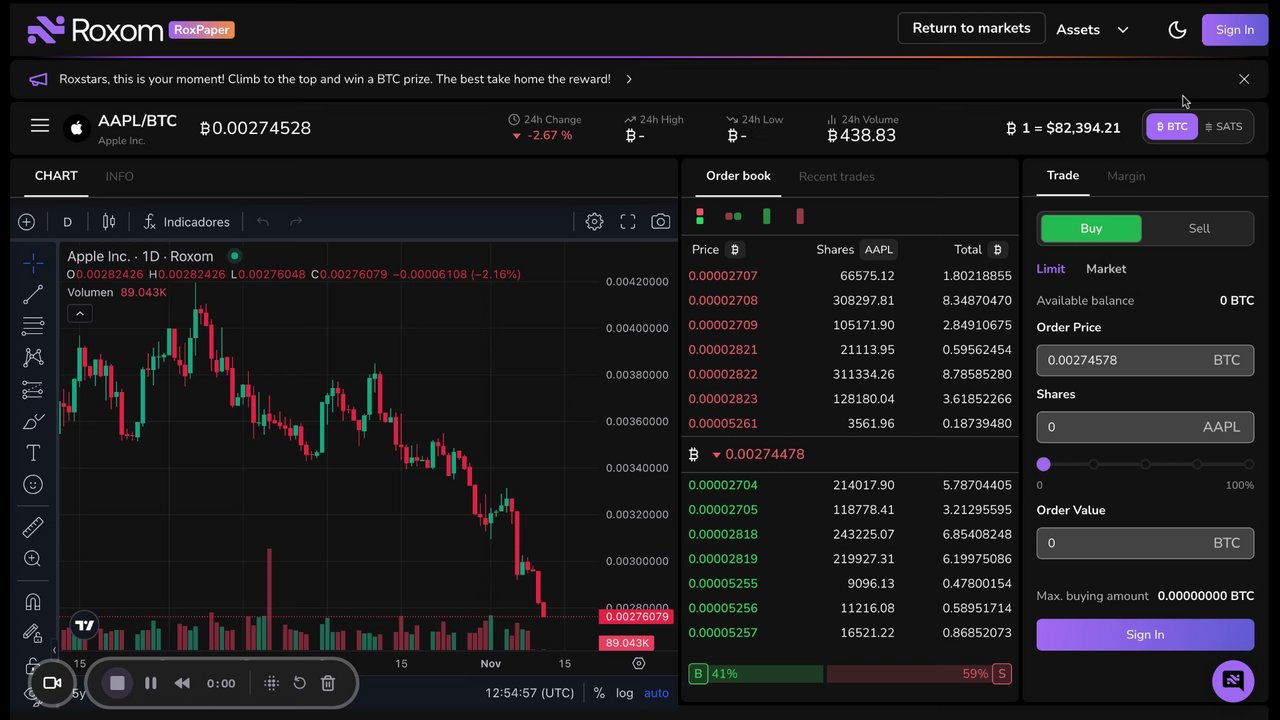Open the price scale settings hexagon
Viewport: 1280px width, 720px height.
(x=639, y=663)
